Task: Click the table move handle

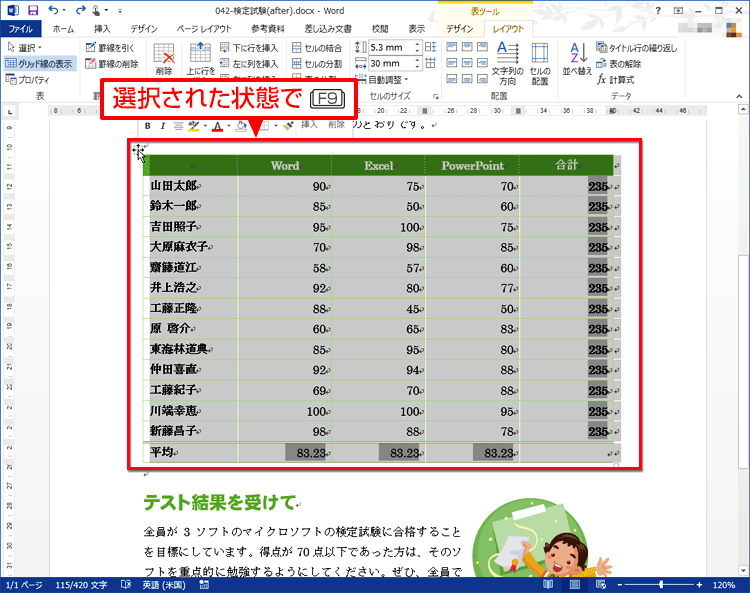Action: pos(138,149)
